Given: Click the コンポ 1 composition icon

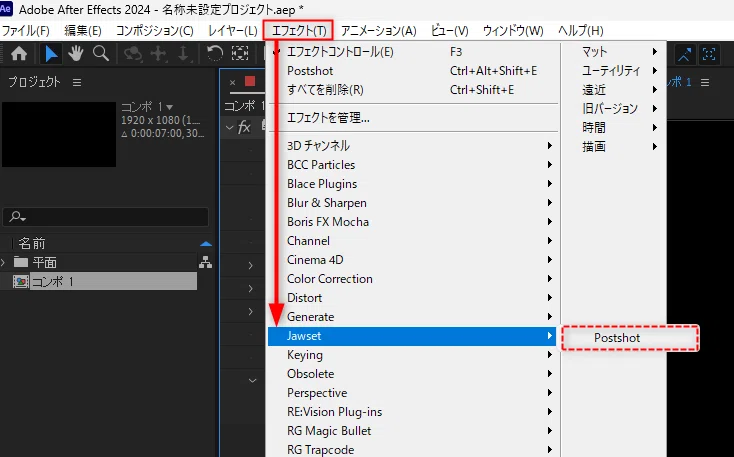Looking at the screenshot, I should click(20, 281).
